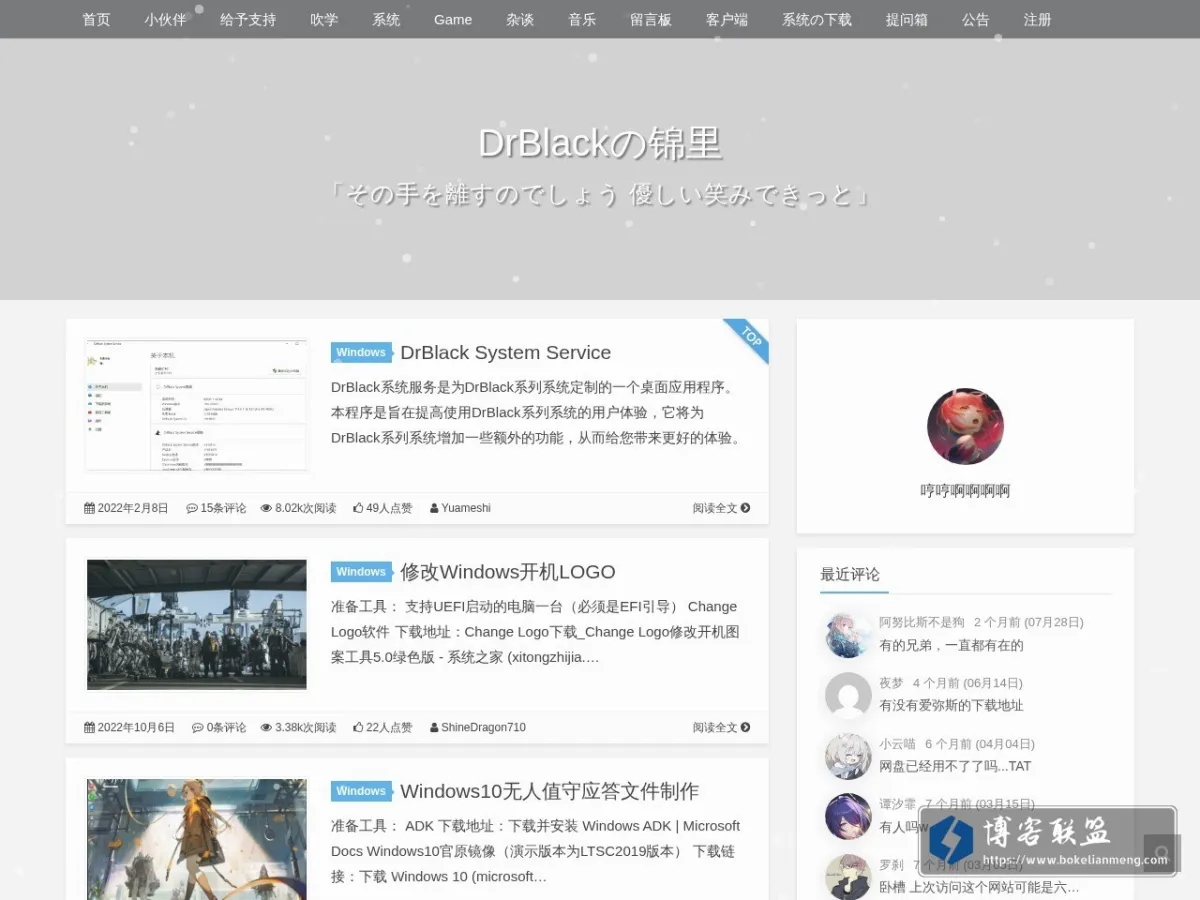This screenshot has width=1200, height=900.
Task: Click the eye icon beside 8.02k次阅读
Action: [266, 508]
